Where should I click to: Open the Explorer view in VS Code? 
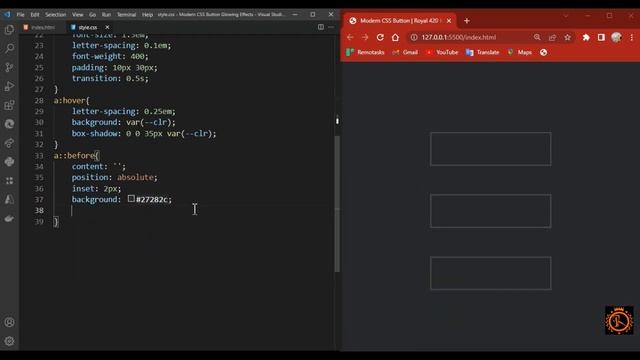point(9,29)
